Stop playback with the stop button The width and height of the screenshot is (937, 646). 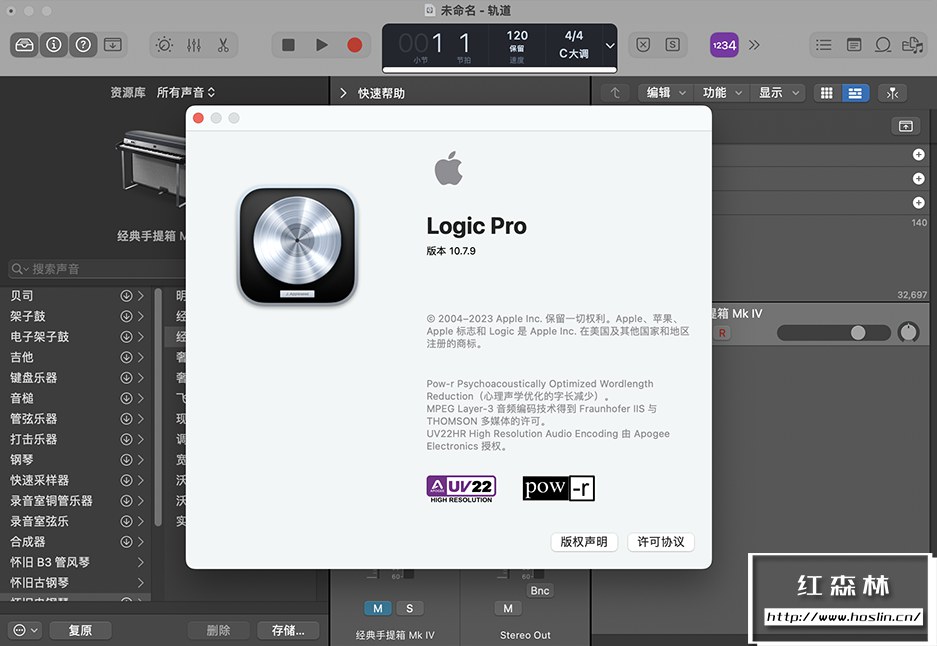(288, 45)
